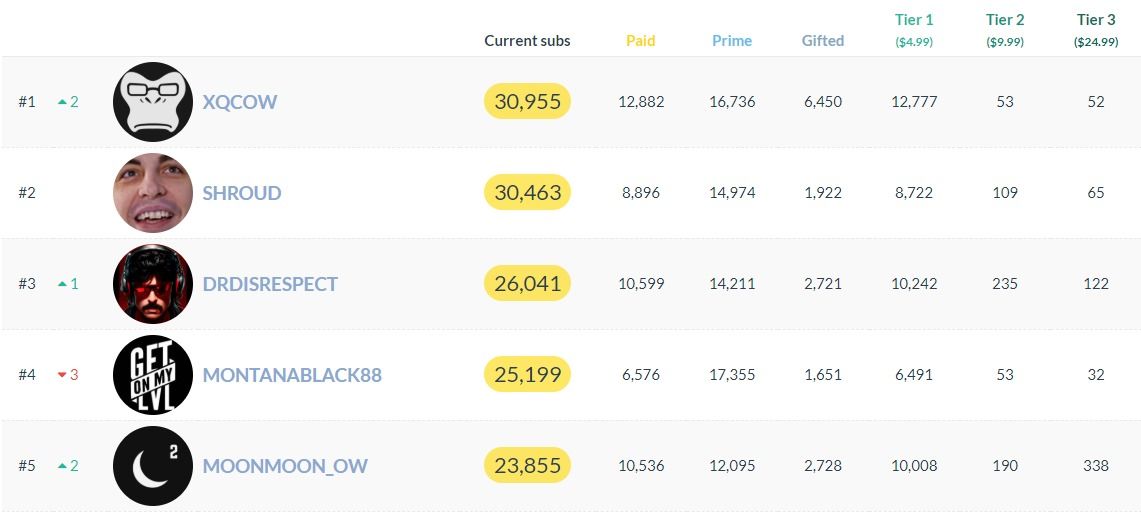Open the SHROUD channel link
The image size is (1141, 514).
pyautogui.click(x=242, y=193)
